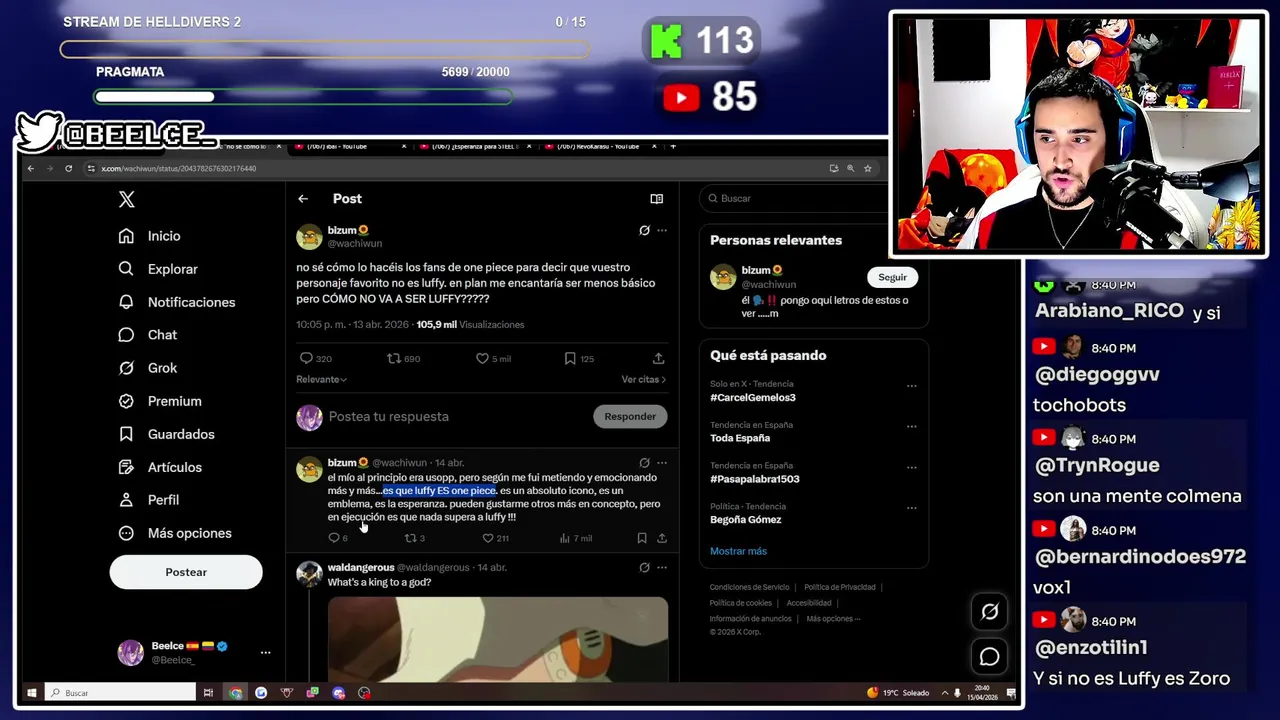Click the Windows Start button

tap(31, 692)
